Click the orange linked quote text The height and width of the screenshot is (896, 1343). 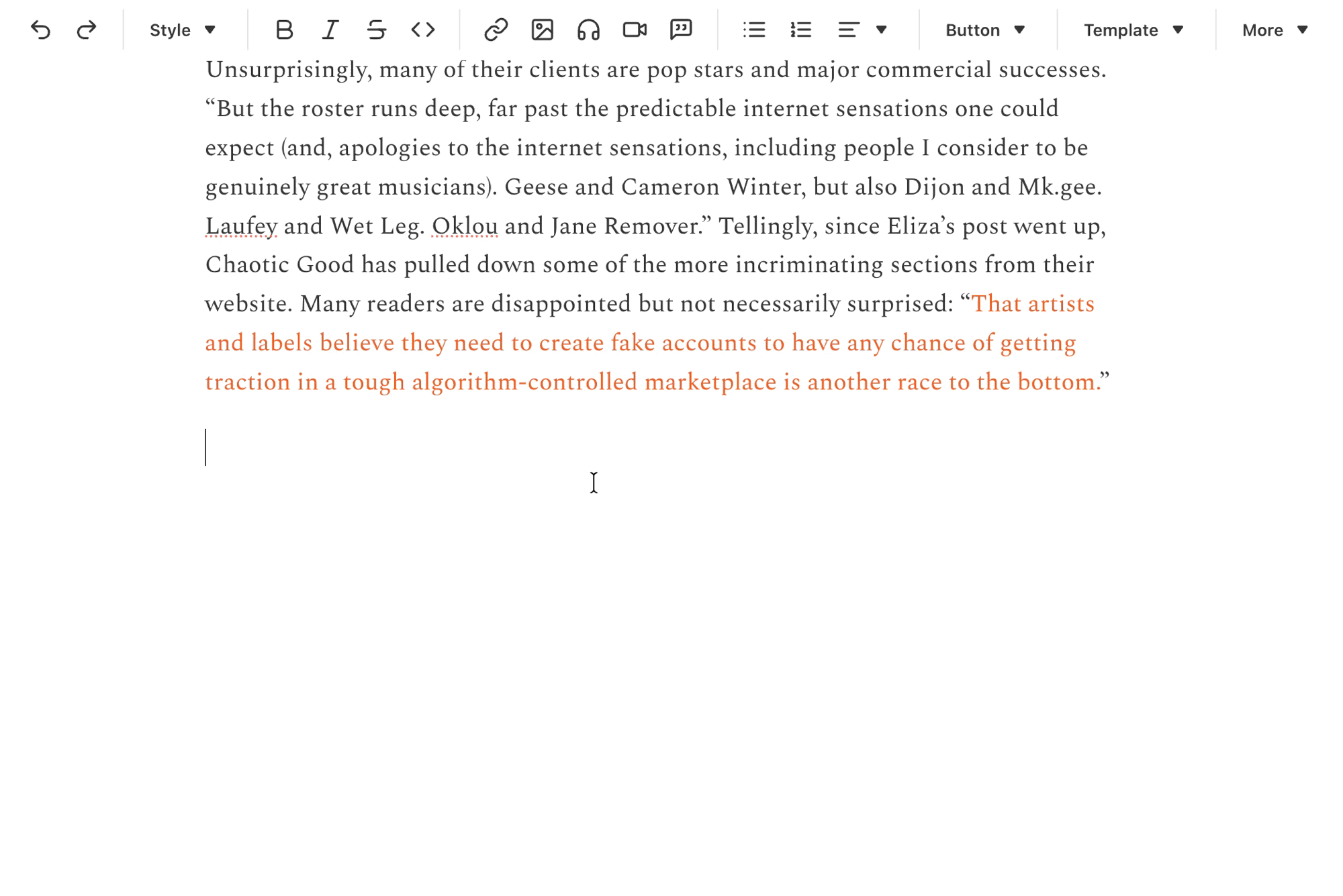639,343
